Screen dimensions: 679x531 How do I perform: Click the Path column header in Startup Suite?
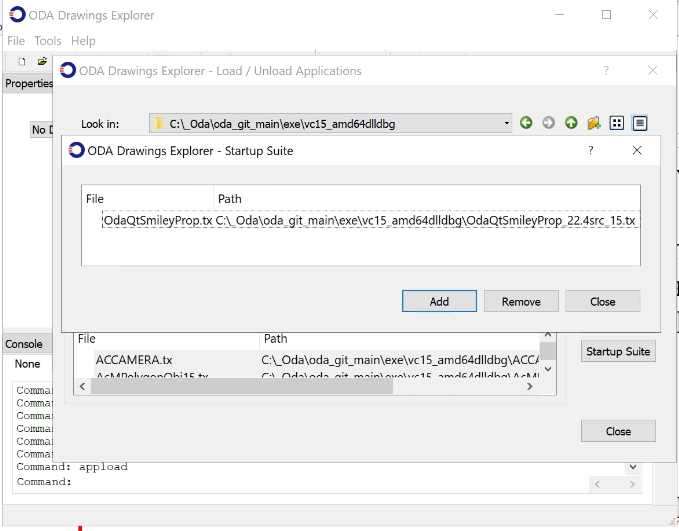click(x=427, y=199)
